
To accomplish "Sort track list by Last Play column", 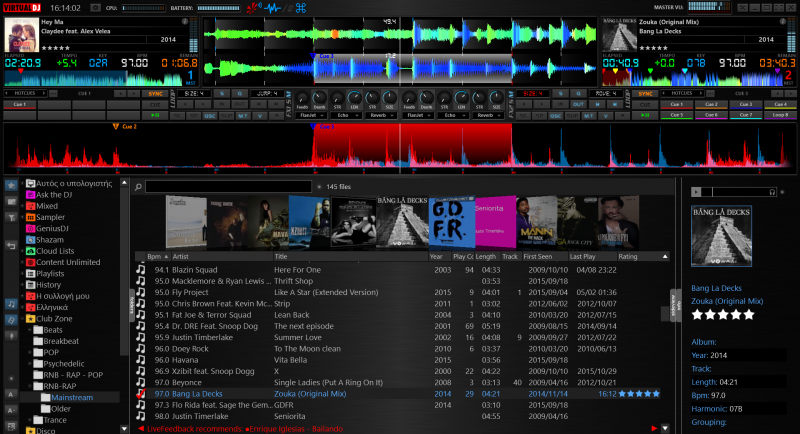I will click(x=591, y=257).
